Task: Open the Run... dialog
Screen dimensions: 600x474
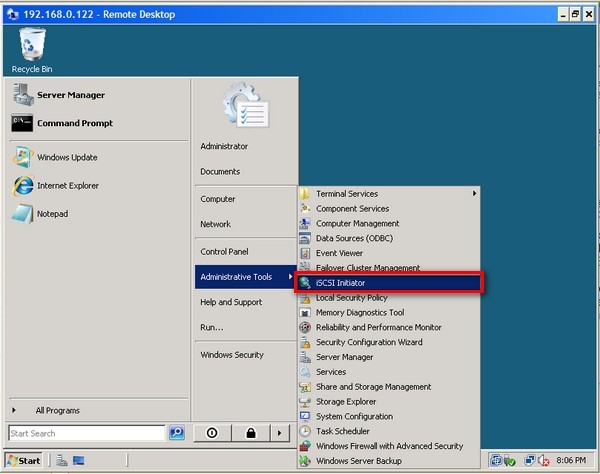Action: (212, 327)
